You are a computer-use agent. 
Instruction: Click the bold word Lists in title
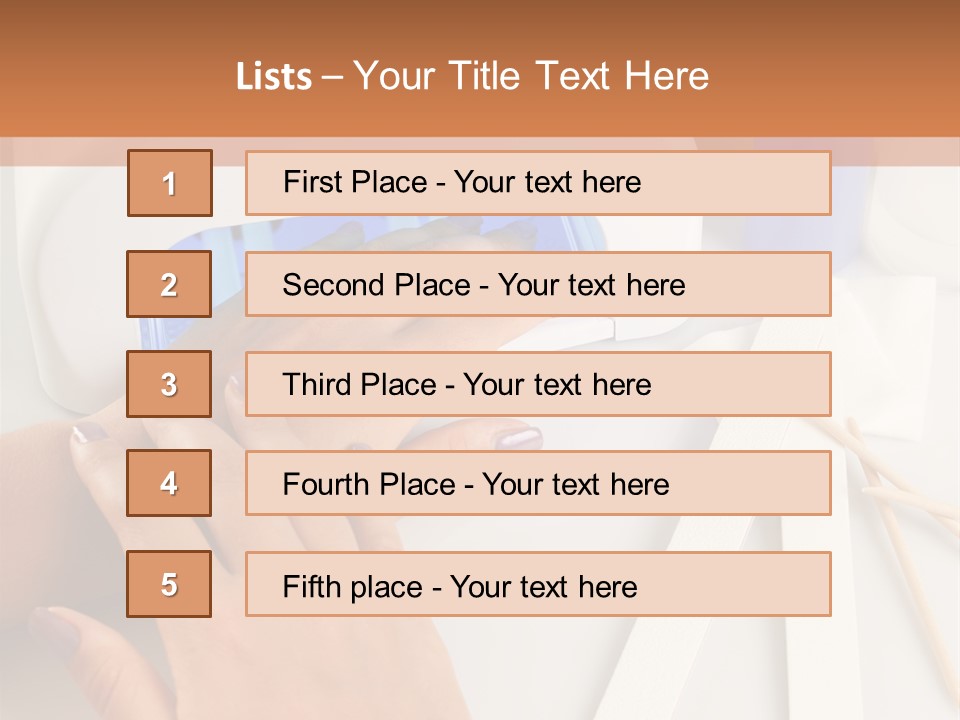[x=274, y=77]
